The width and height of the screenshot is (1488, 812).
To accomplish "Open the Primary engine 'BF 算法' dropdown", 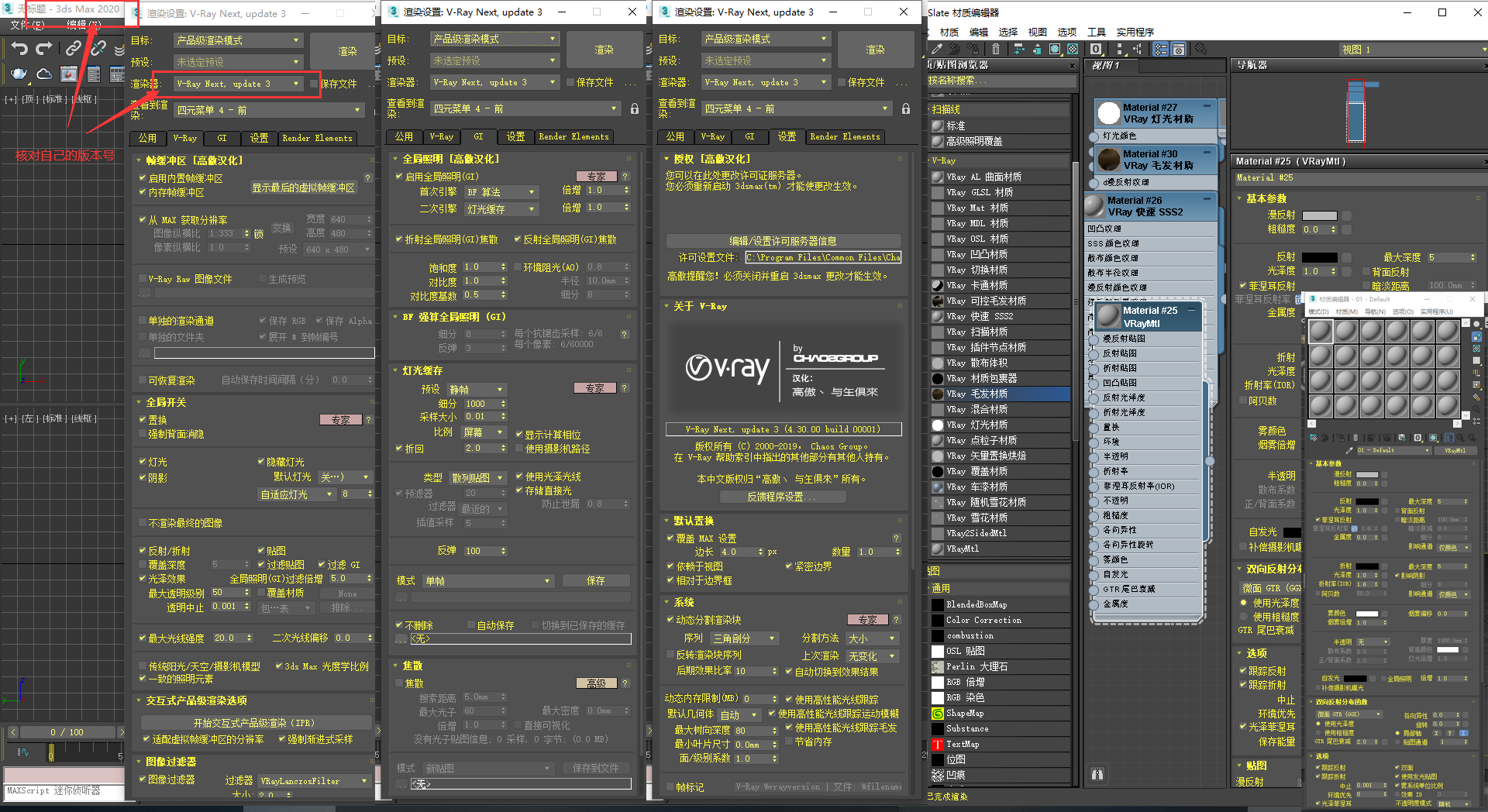I will 501,191.
